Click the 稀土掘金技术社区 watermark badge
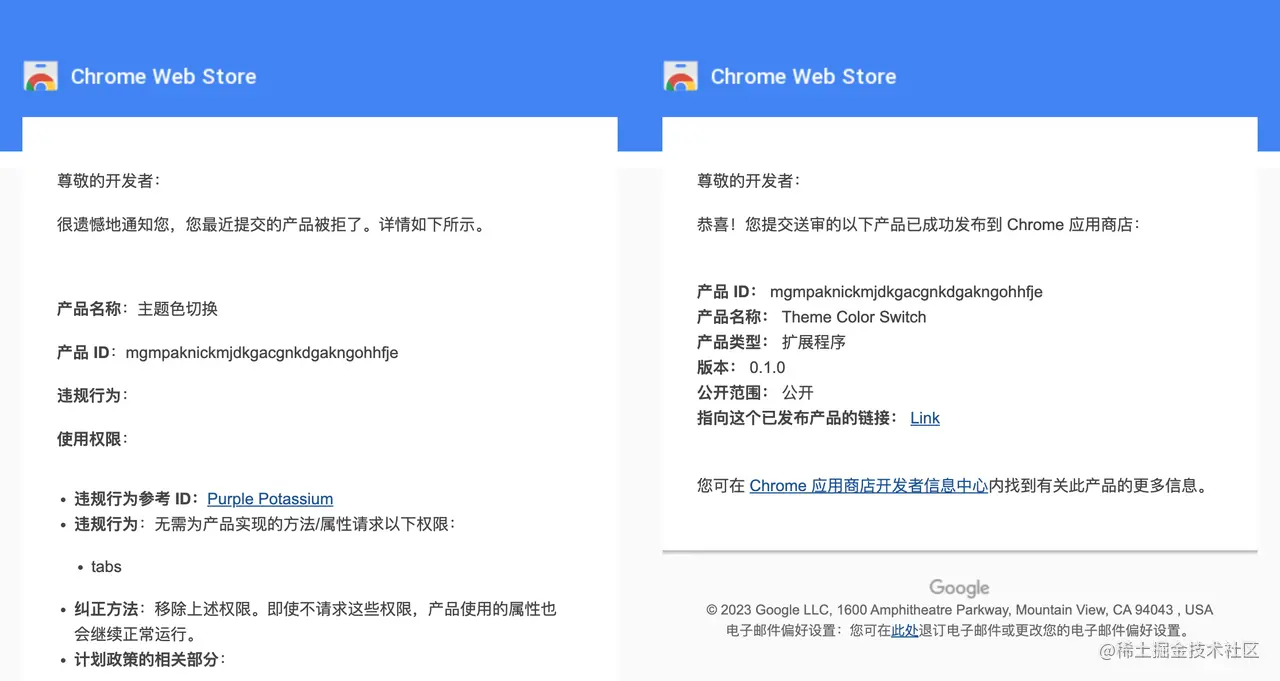 pyautogui.click(x=1180, y=650)
